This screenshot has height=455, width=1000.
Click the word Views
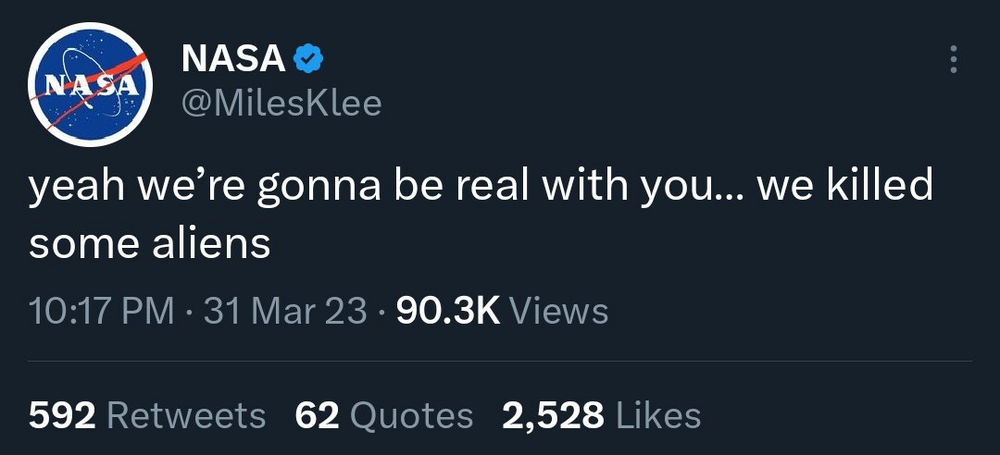[x=559, y=311]
